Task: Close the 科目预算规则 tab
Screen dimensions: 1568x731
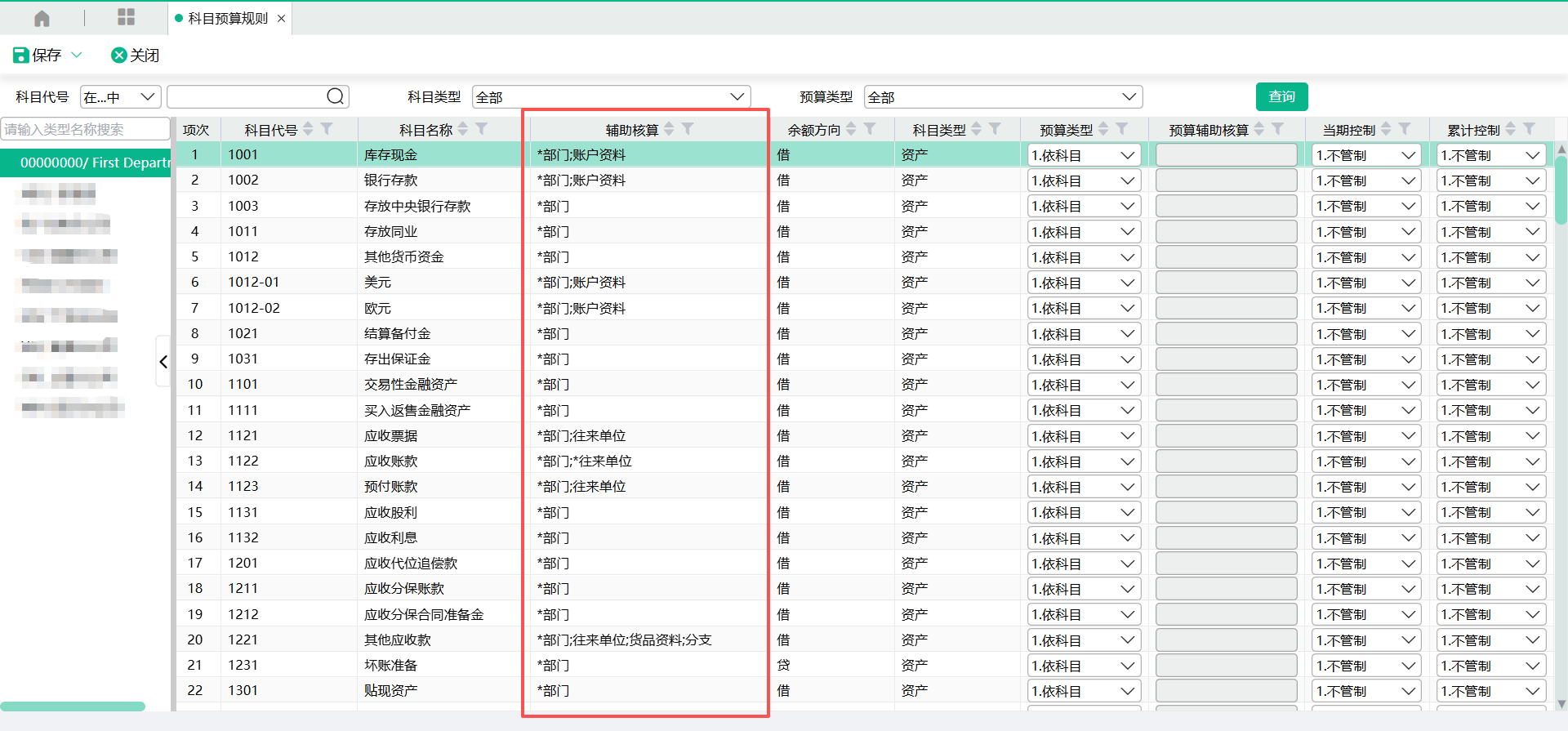Action: click(282, 18)
